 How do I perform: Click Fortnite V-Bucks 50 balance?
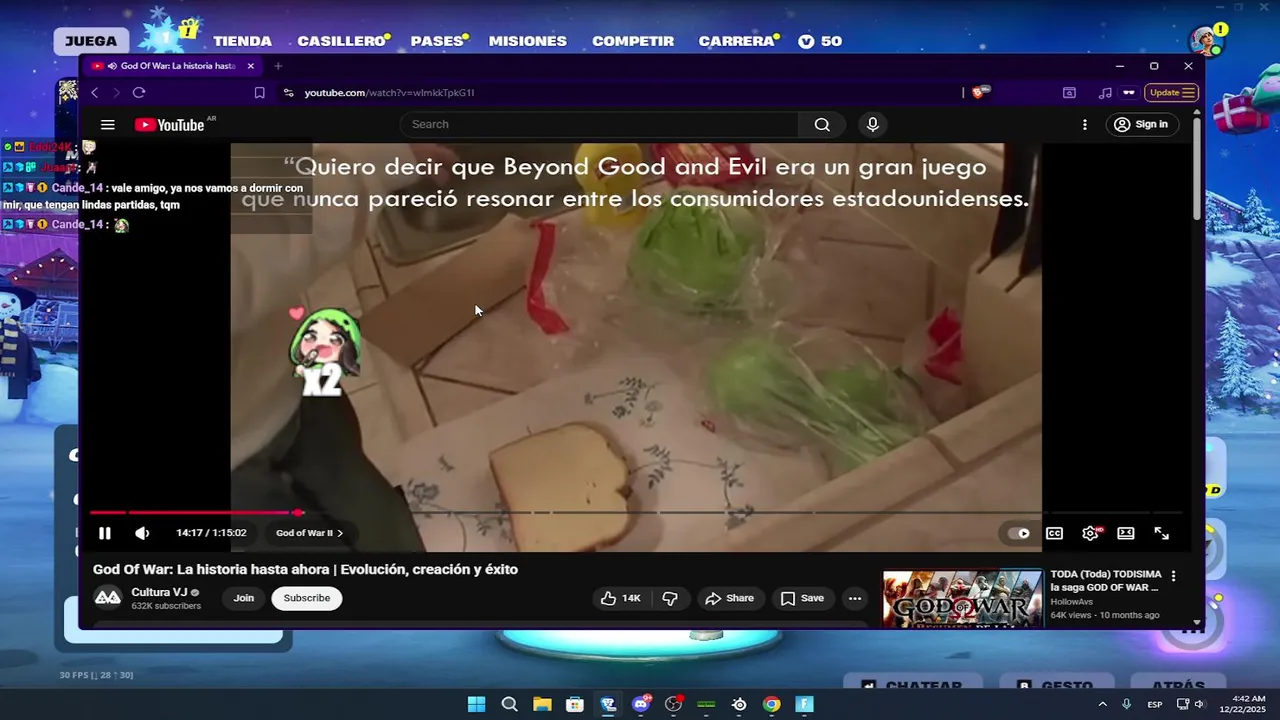[x=820, y=41]
